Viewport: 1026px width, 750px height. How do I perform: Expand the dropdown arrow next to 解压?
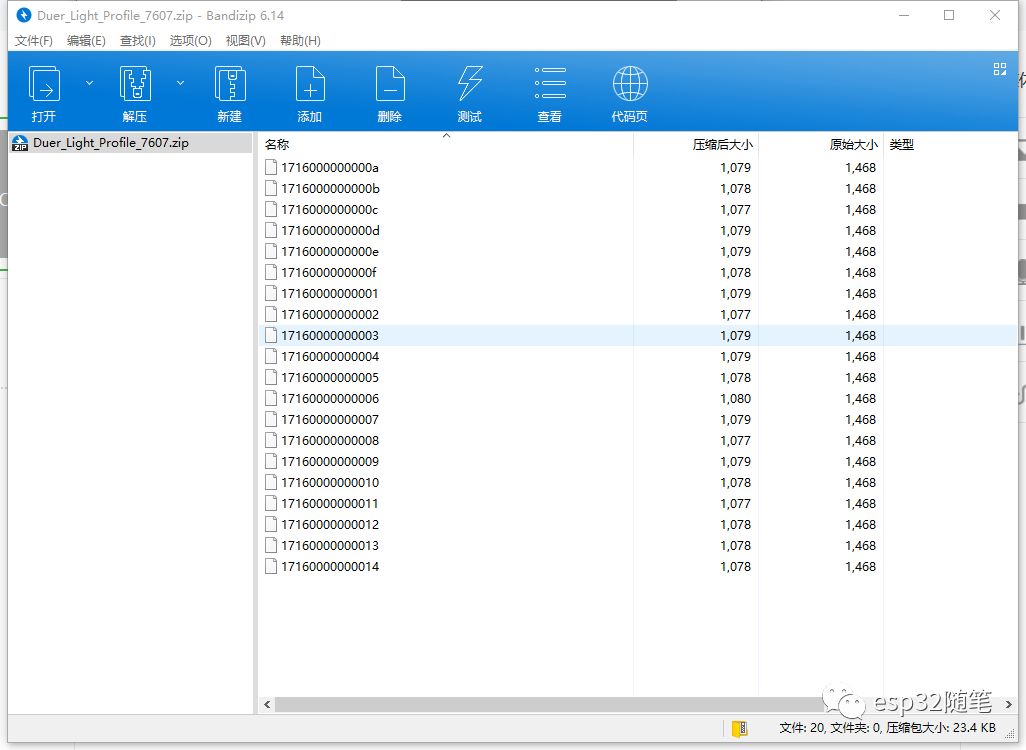click(x=181, y=83)
